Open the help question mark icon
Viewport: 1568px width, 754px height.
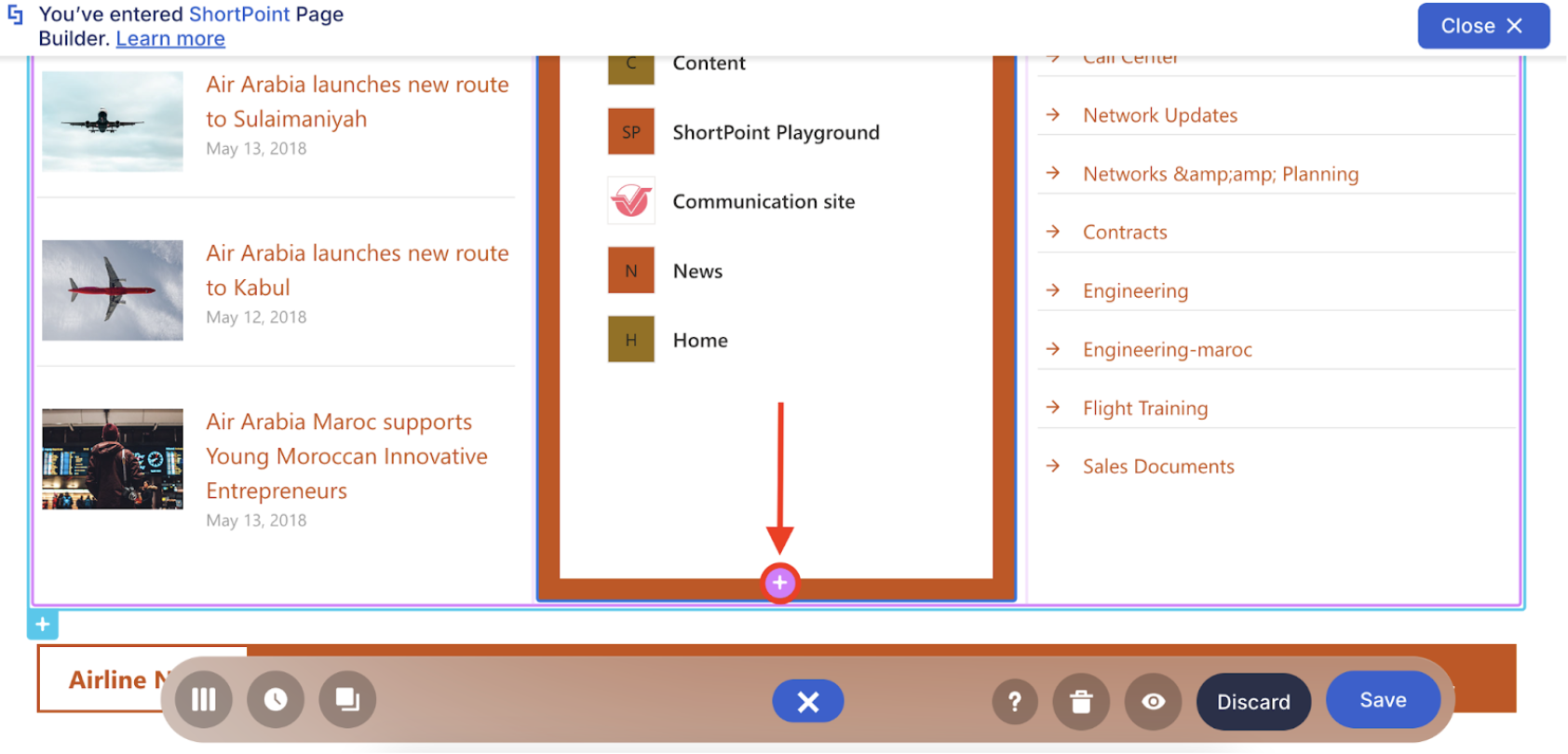[1015, 701]
